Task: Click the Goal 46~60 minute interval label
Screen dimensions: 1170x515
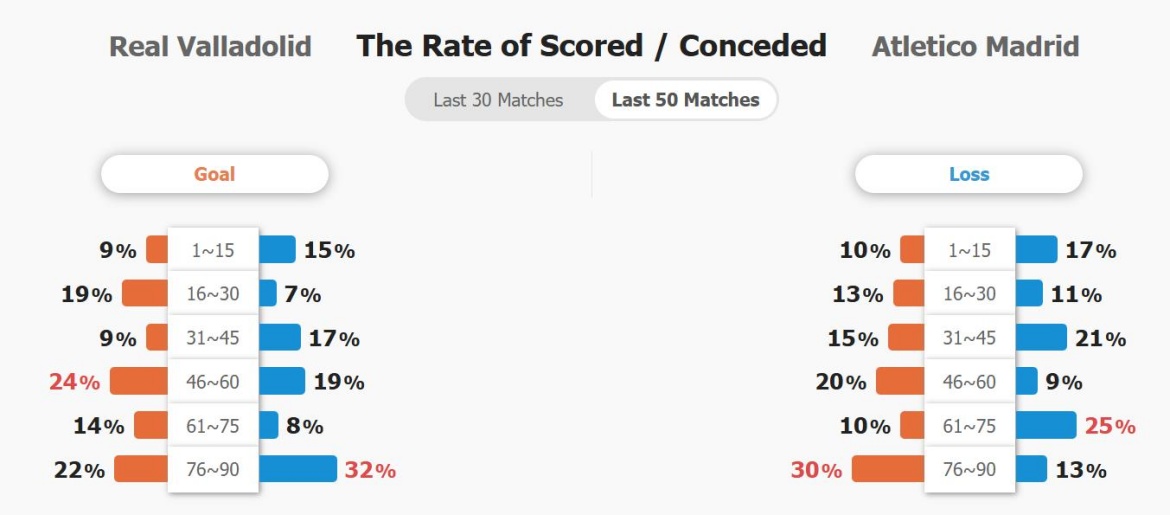Action: pos(213,381)
